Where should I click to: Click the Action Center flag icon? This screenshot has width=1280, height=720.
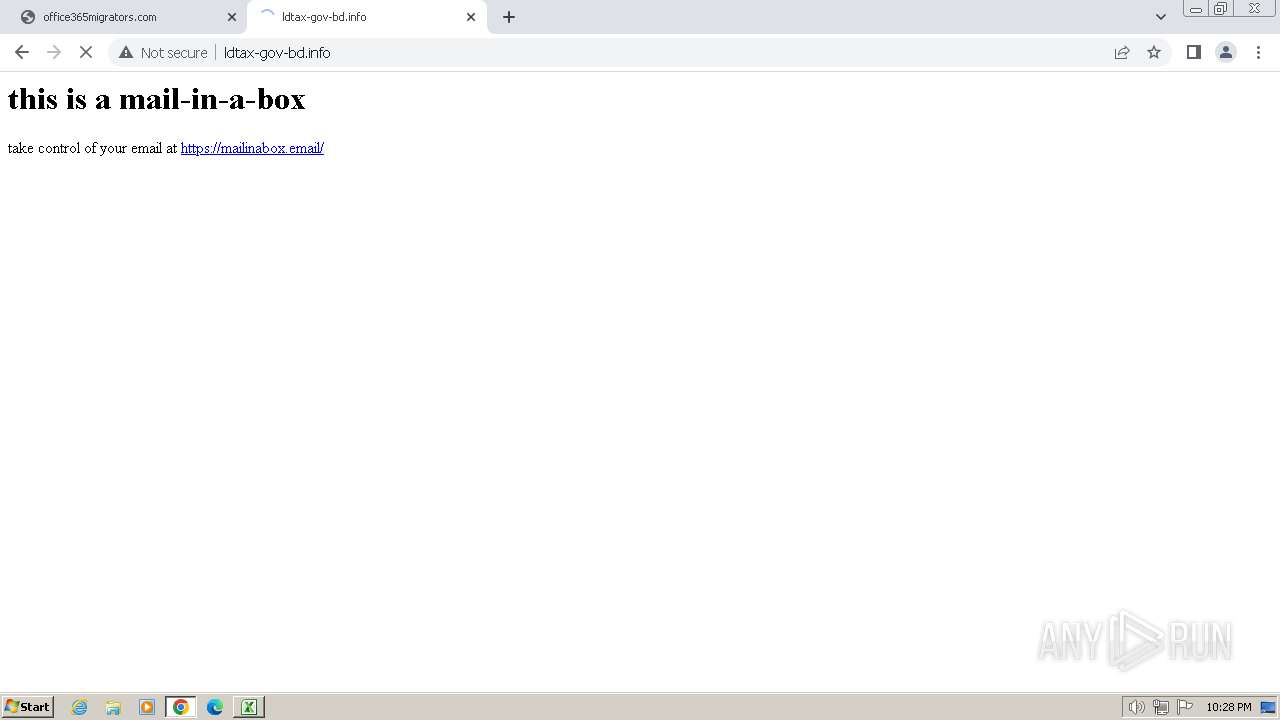1185,707
